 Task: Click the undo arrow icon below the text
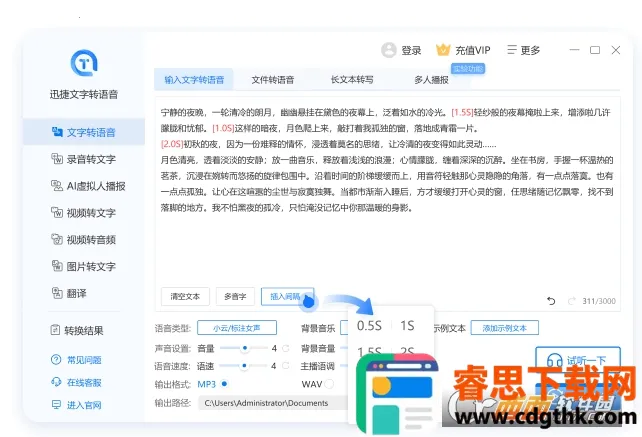[x=550, y=301]
